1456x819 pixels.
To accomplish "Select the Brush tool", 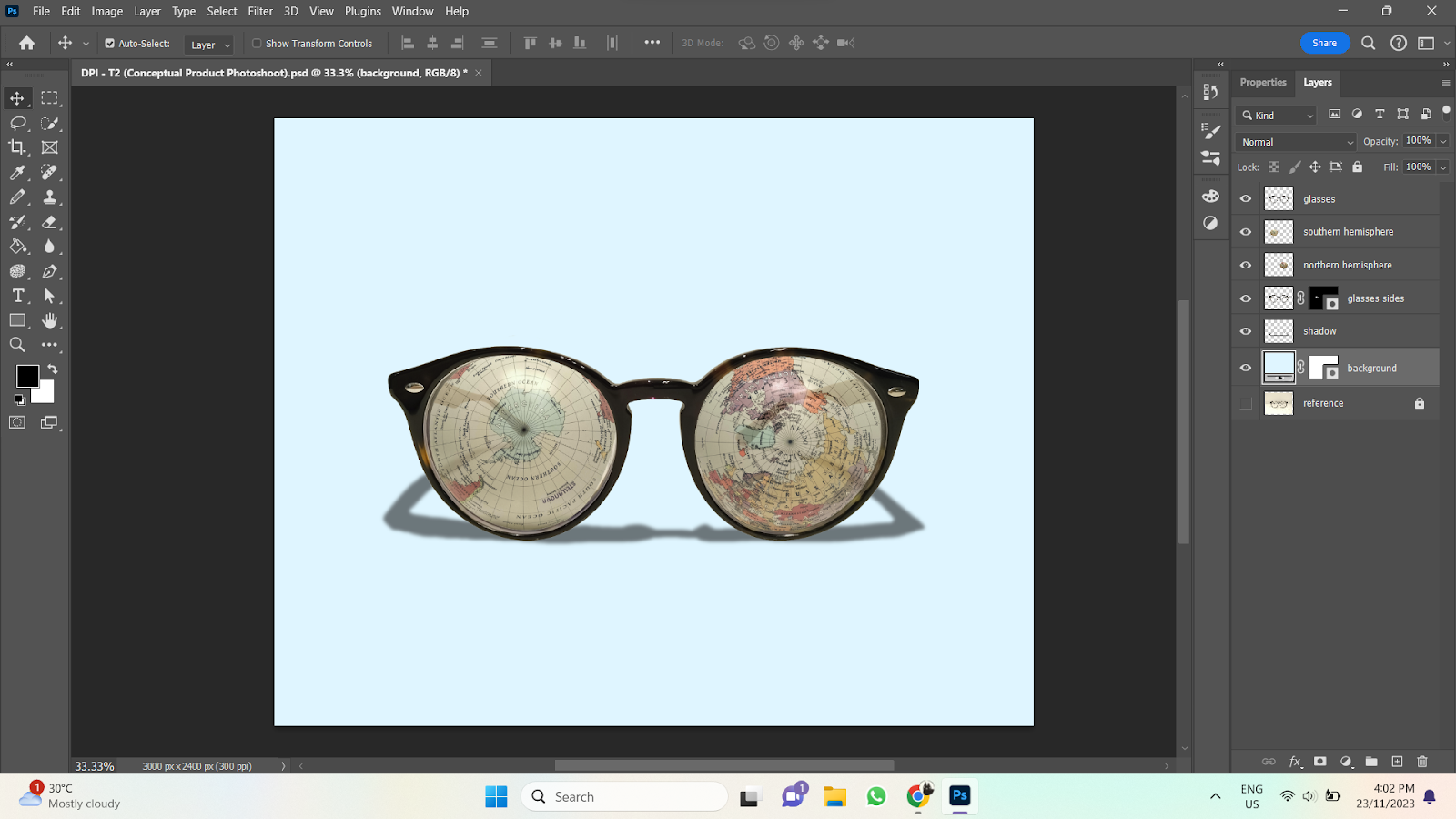I will [x=17, y=197].
